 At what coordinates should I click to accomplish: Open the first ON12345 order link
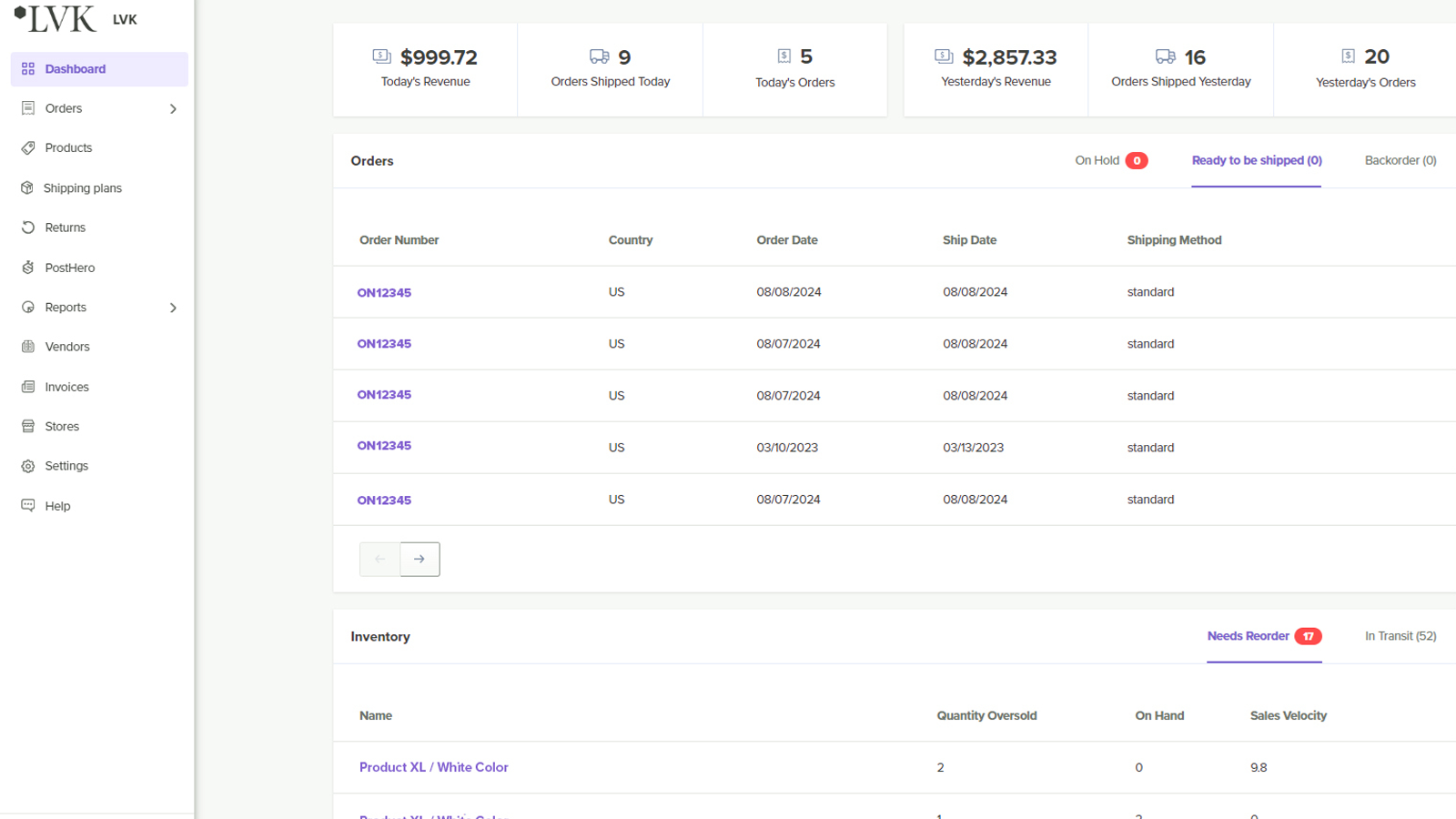point(384,293)
